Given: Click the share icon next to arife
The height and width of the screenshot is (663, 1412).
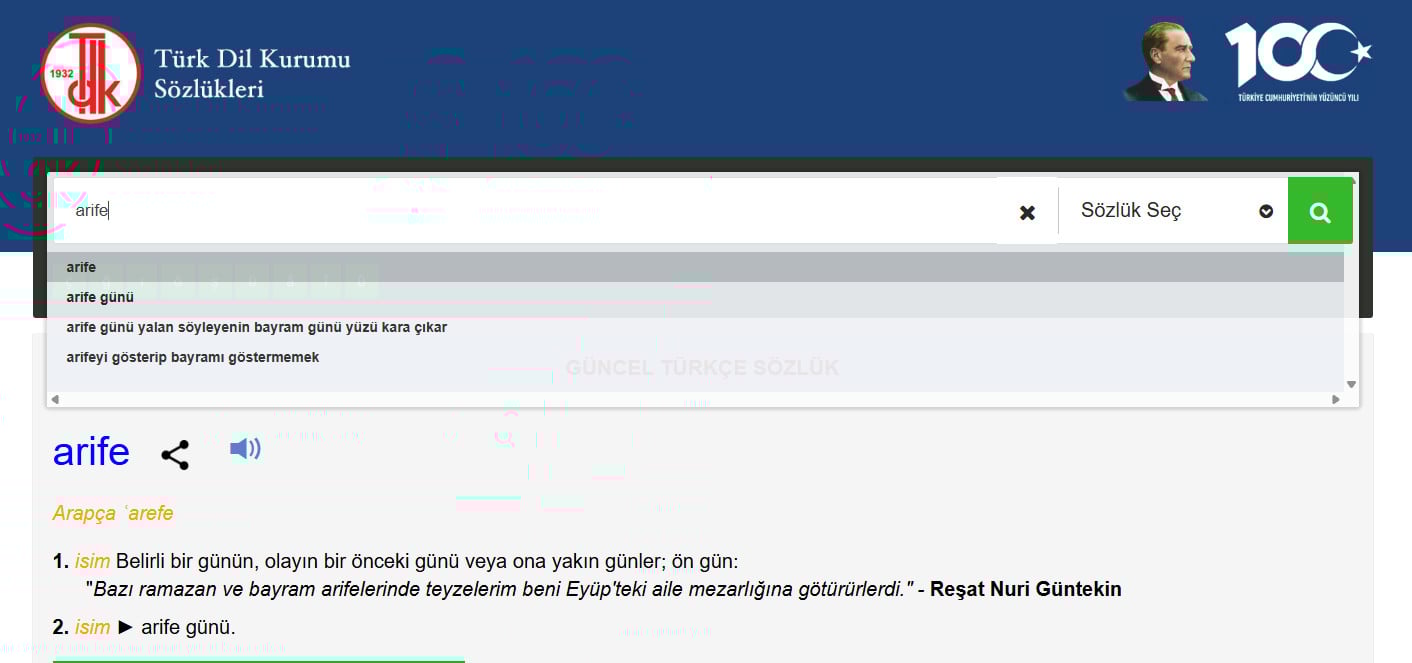Looking at the screenshot, I should 175,455.
